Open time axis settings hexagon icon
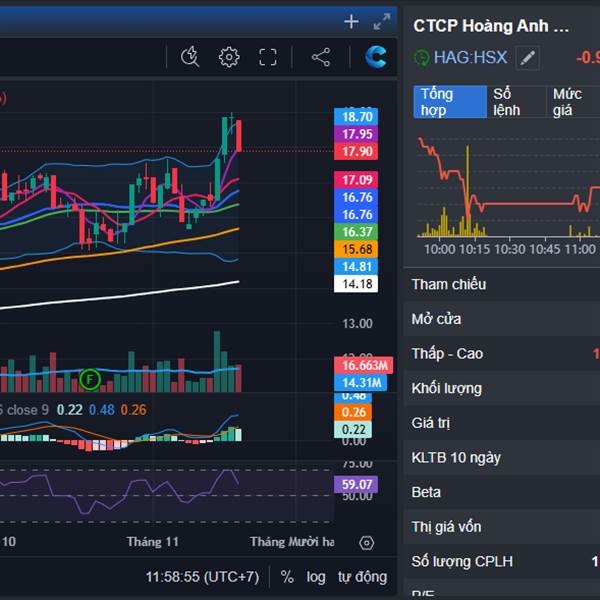This screenshot has width=600, height=600. 367,543
